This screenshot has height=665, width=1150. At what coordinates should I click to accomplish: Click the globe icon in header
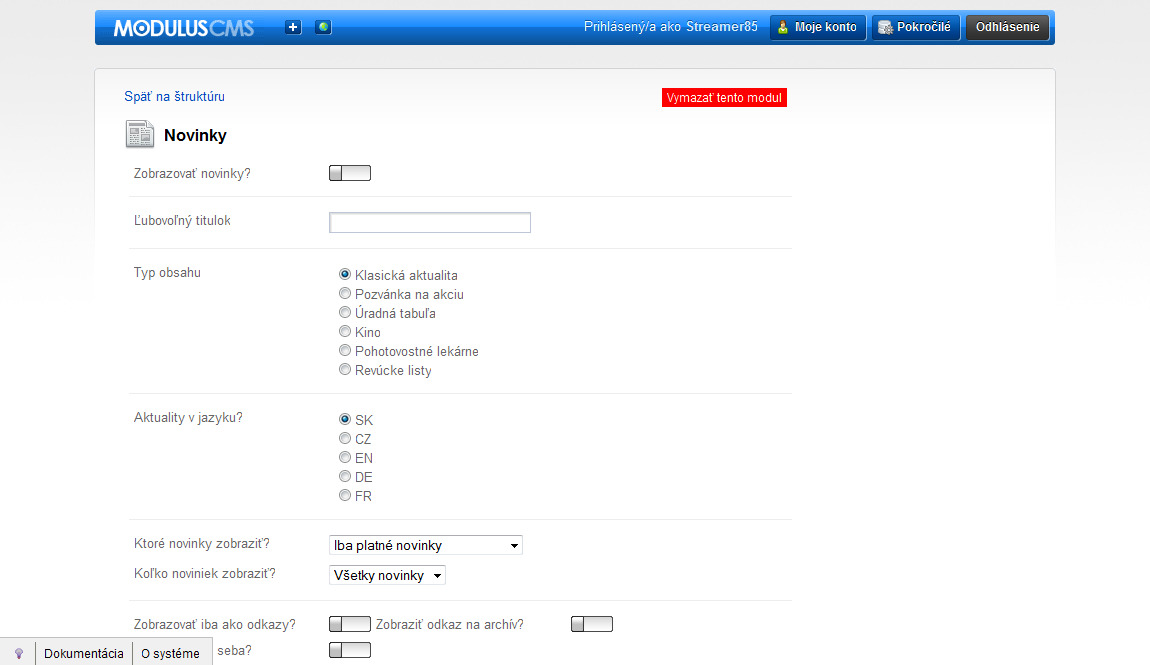point(323,27)
